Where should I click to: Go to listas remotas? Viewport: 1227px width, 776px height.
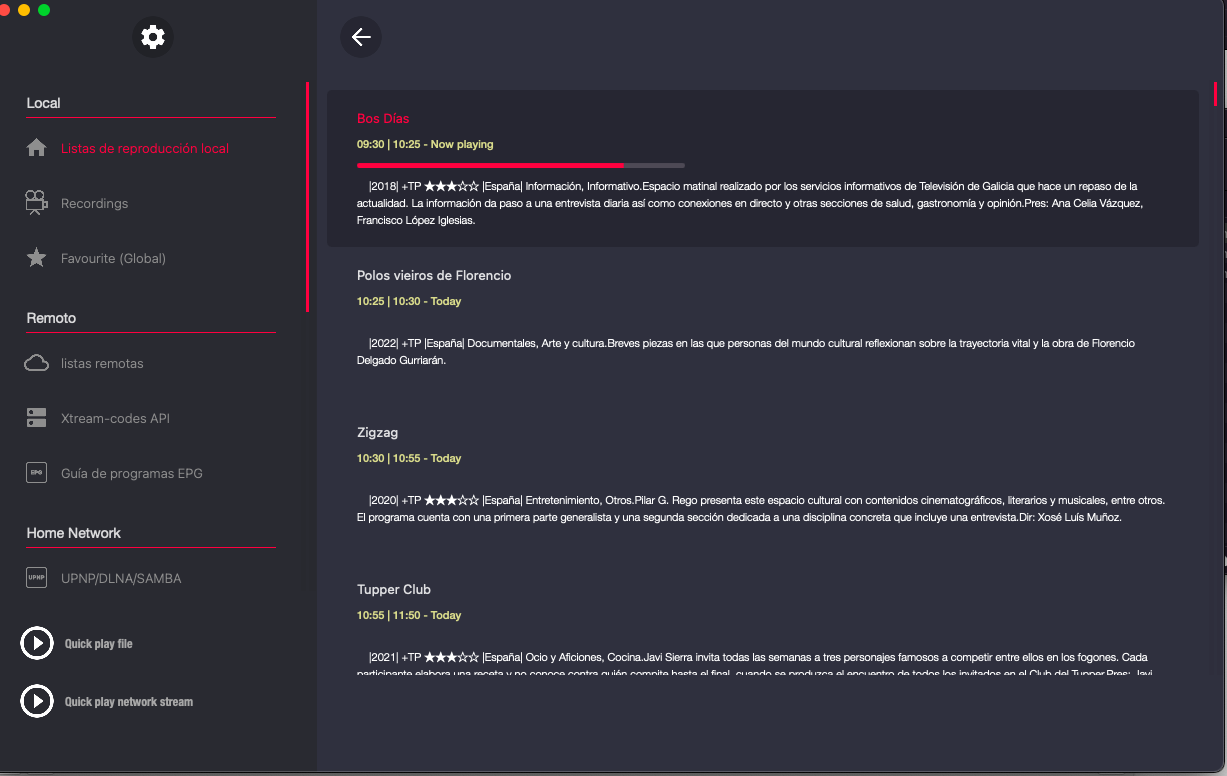pyautogui.click(x=102, y=363)
